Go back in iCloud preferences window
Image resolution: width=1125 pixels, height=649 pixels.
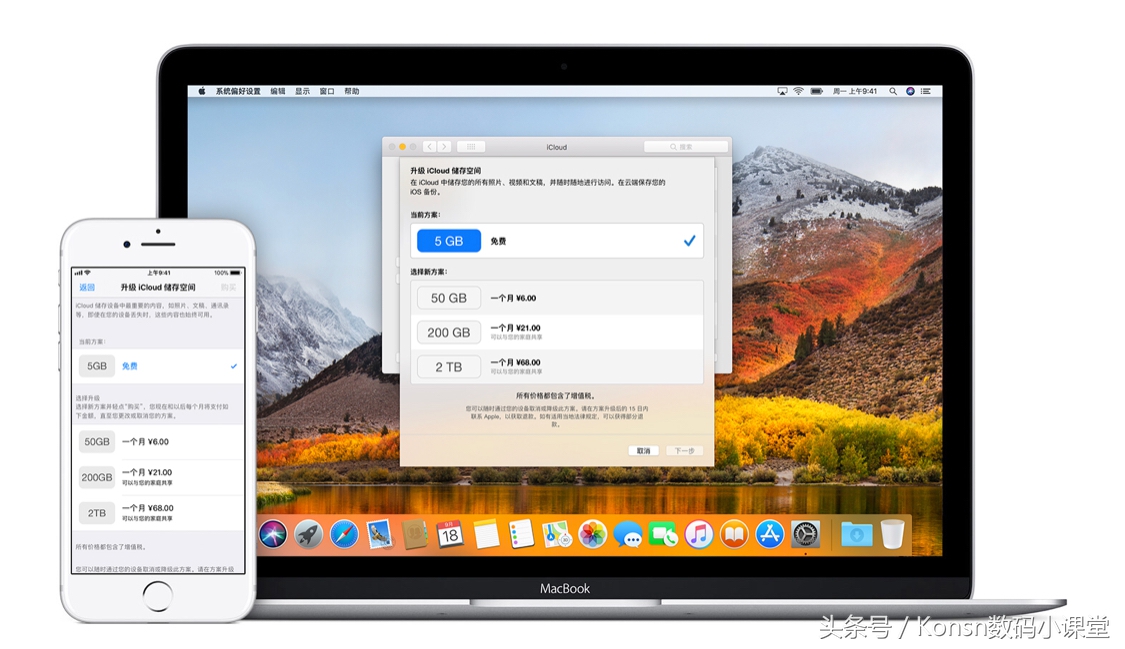[x=430, y=146]
